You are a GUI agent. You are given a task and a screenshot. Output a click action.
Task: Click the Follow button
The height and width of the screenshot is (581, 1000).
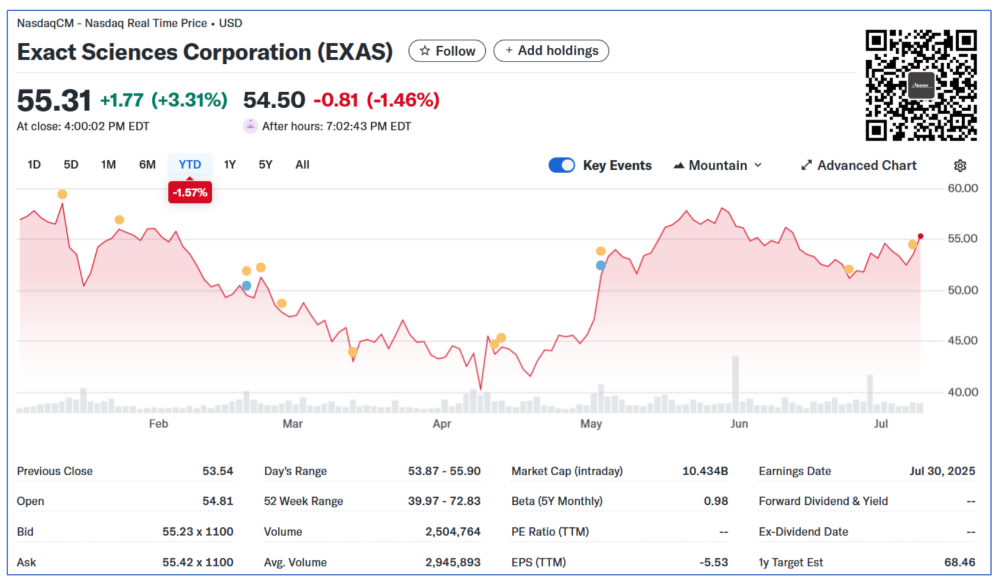click(x=447, y=51)
